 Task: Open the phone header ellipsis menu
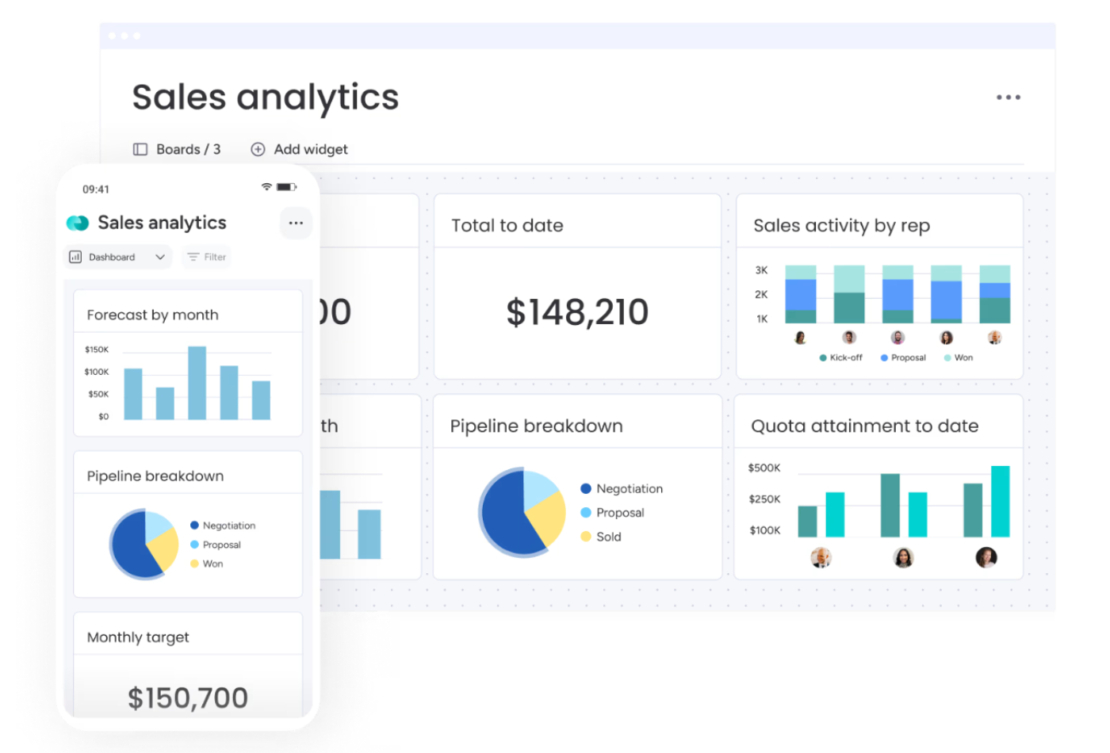point(295,223)
